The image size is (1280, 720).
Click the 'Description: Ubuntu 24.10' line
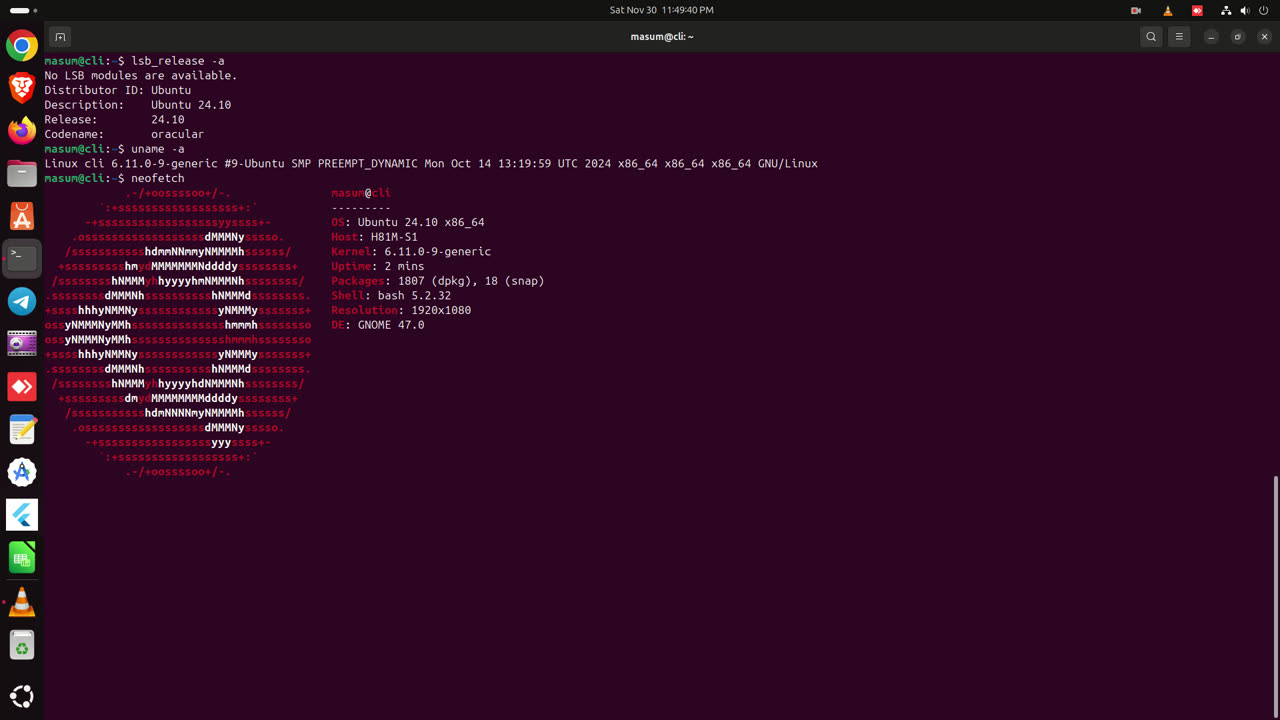138,104
